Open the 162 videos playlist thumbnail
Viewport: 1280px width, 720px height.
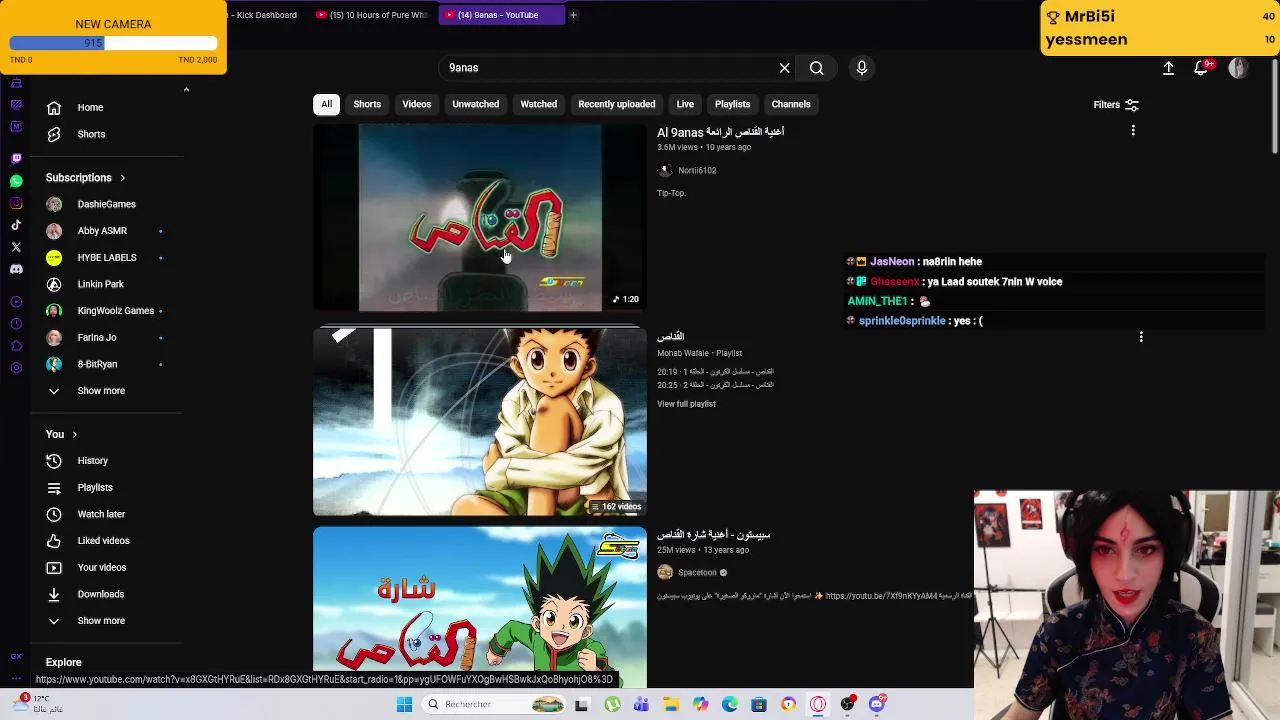(x=480, y=422)
